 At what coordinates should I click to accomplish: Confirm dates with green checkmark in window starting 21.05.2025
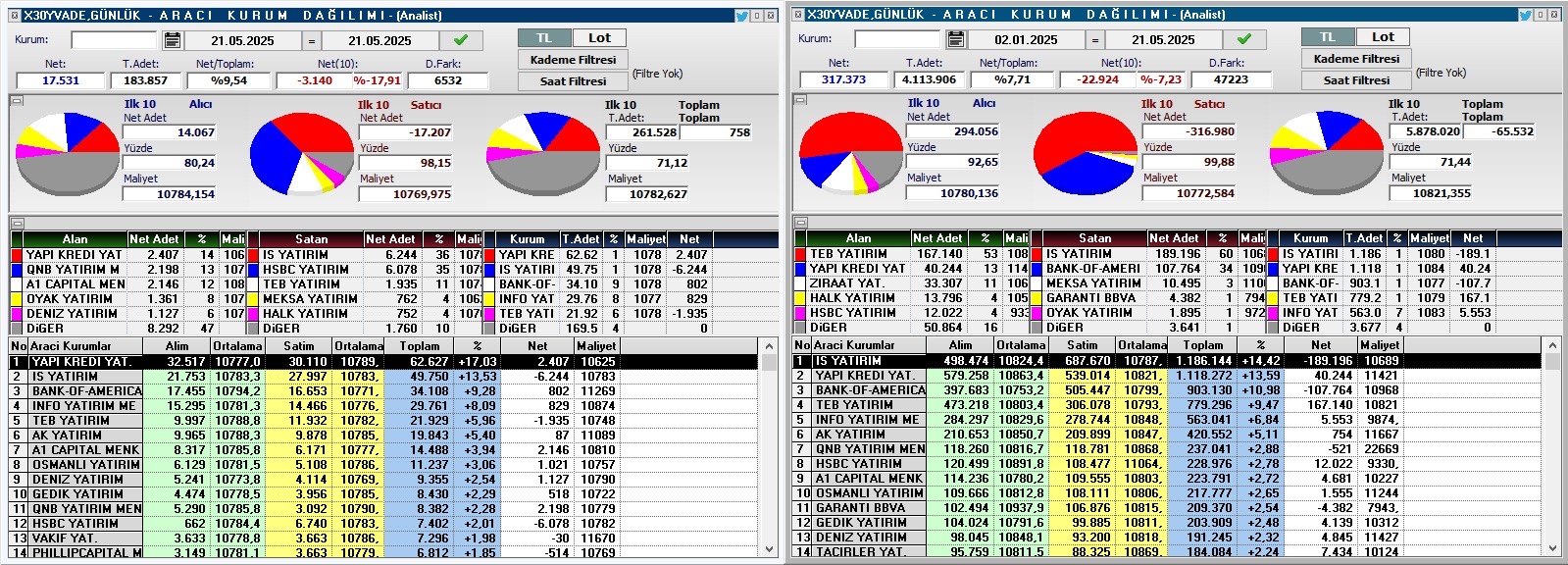(x=461, y=40)
